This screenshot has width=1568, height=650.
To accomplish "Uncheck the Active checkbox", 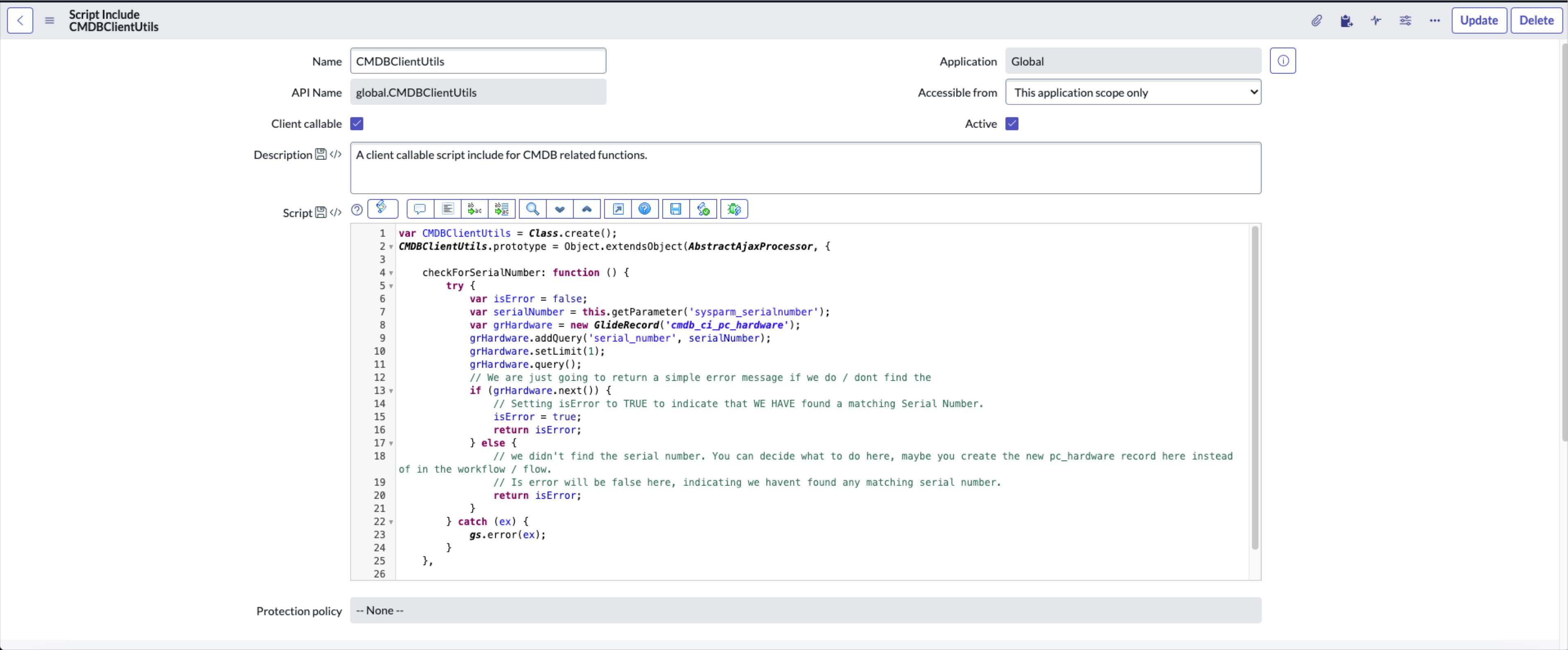I will pyautogui.click(x=1011, y=124).
